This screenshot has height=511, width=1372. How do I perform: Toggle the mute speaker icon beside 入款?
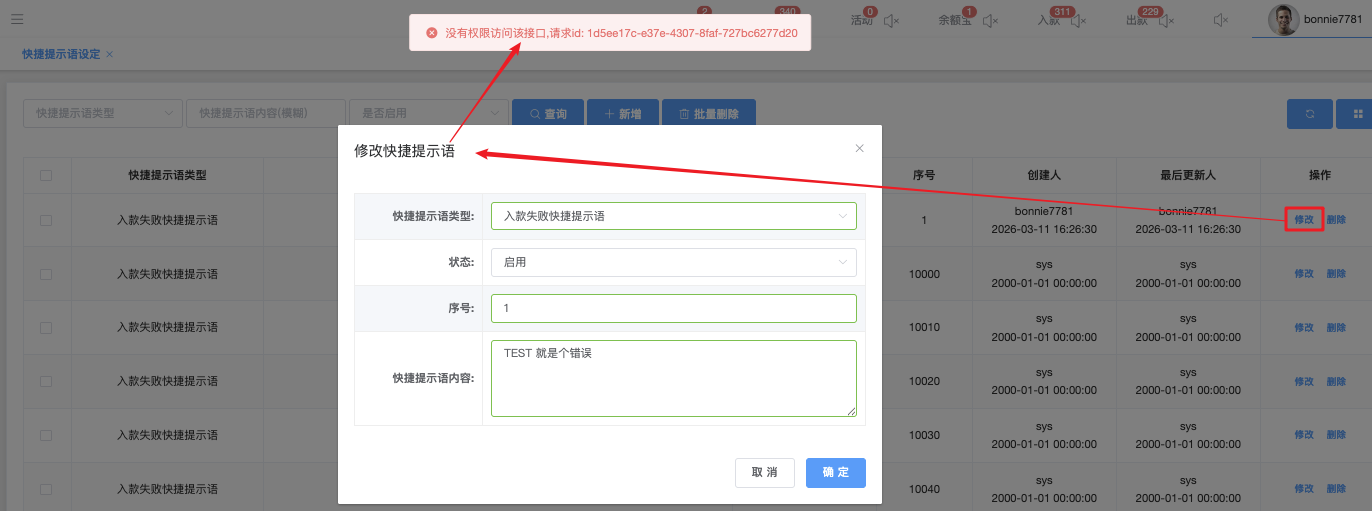1077,20
